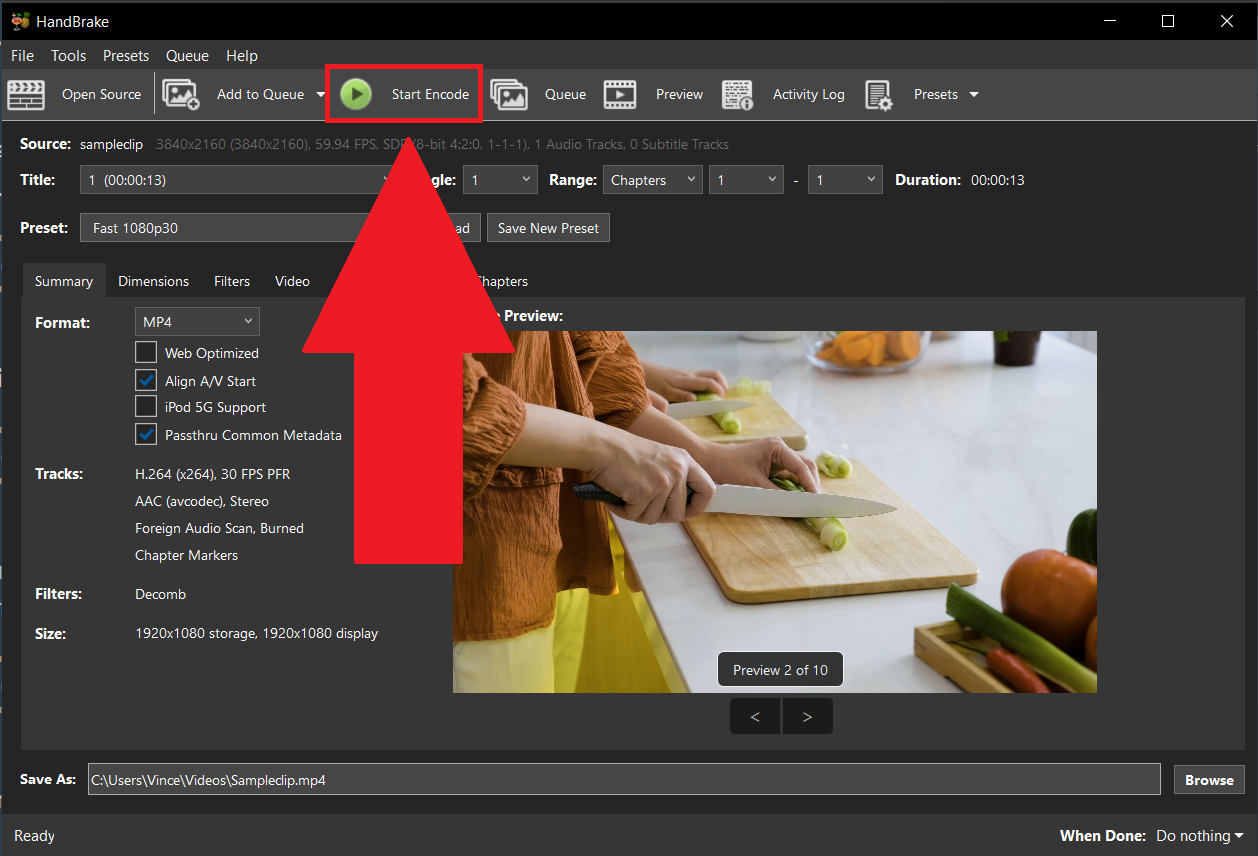This screenshot has width=1258, height=856.
Task: Open the Queue with its toolbar icon
Action: (x=510, y=94)
